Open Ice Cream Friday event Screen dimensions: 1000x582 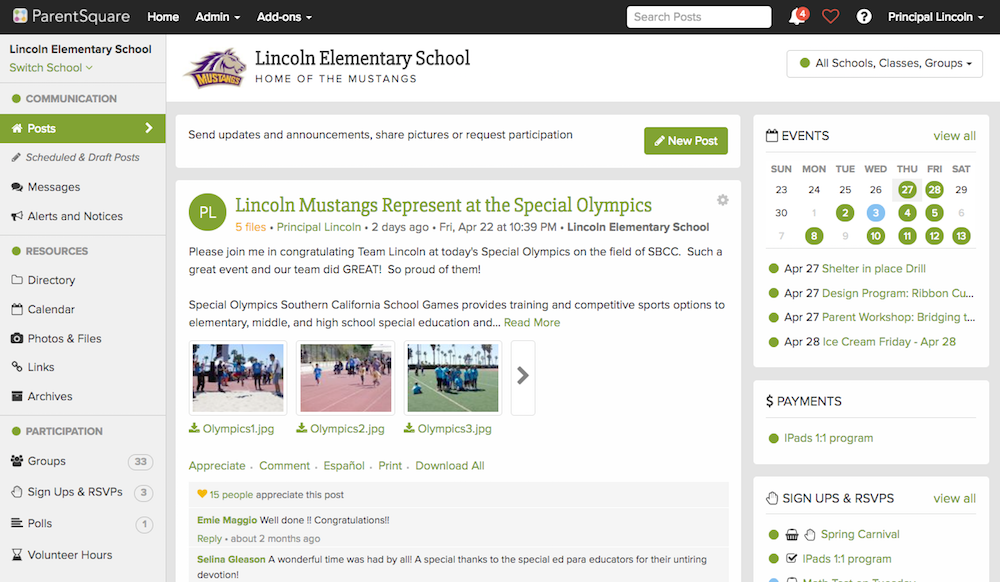click(889, 342)
